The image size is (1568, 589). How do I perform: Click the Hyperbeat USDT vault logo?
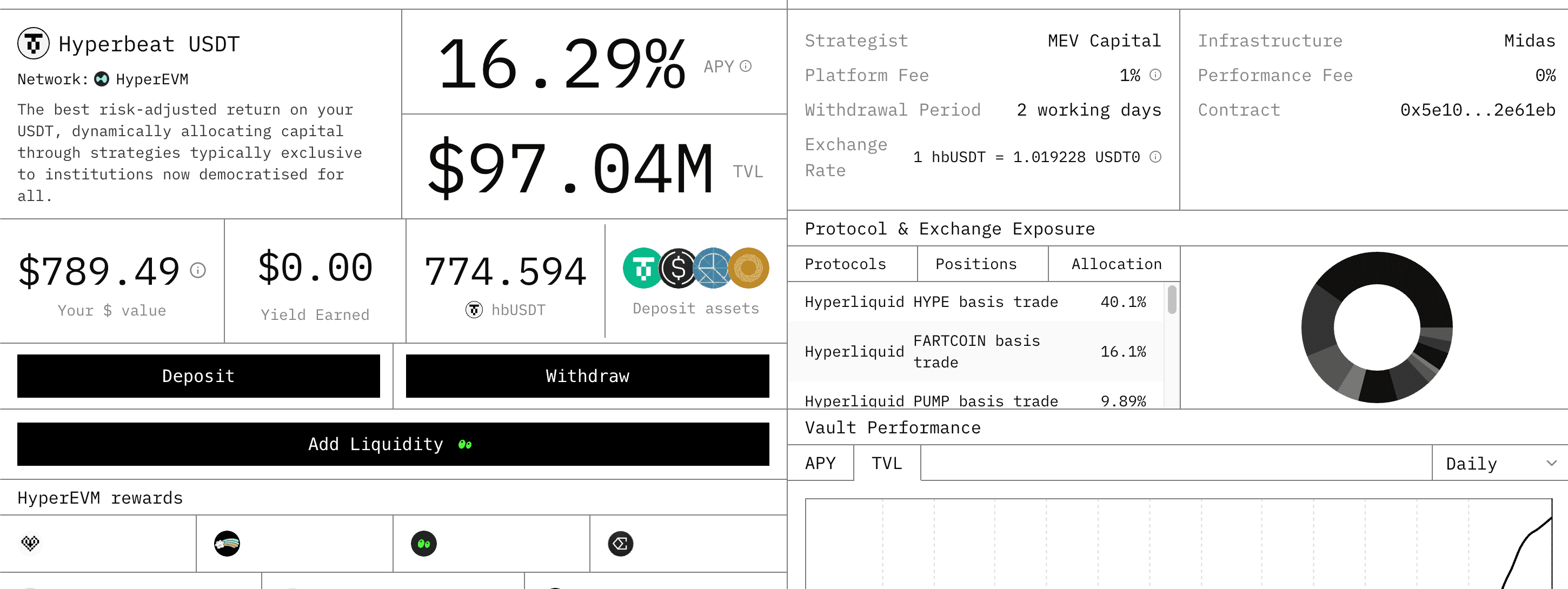click(x=34, y=44)
